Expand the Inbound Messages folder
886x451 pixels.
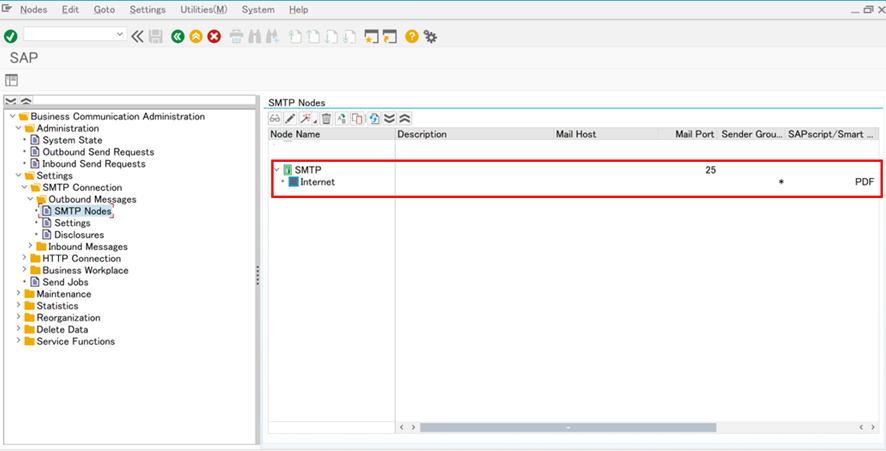pos(30,247)
